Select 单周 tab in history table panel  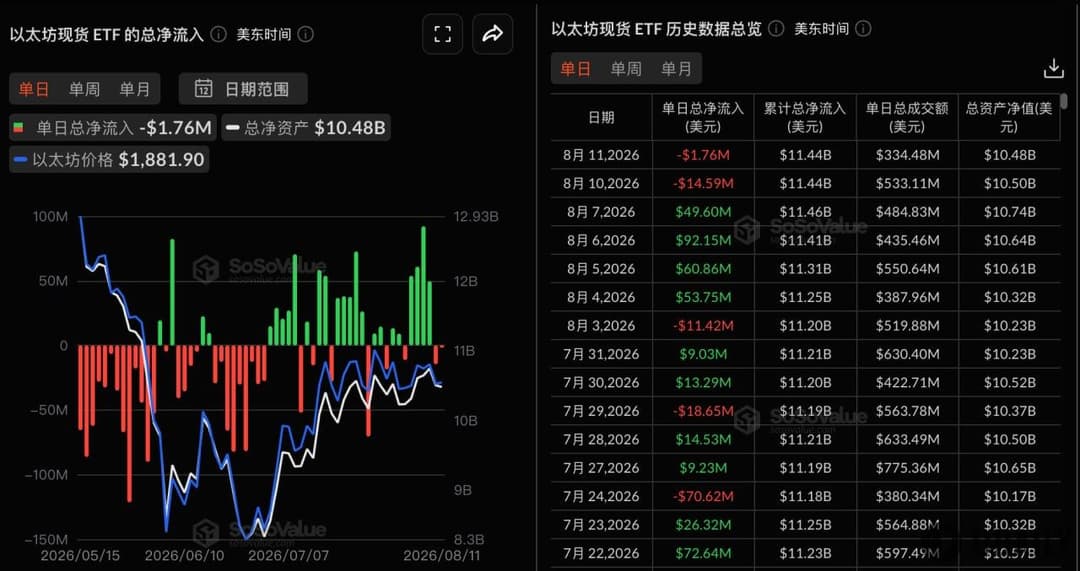pos(625,68)
